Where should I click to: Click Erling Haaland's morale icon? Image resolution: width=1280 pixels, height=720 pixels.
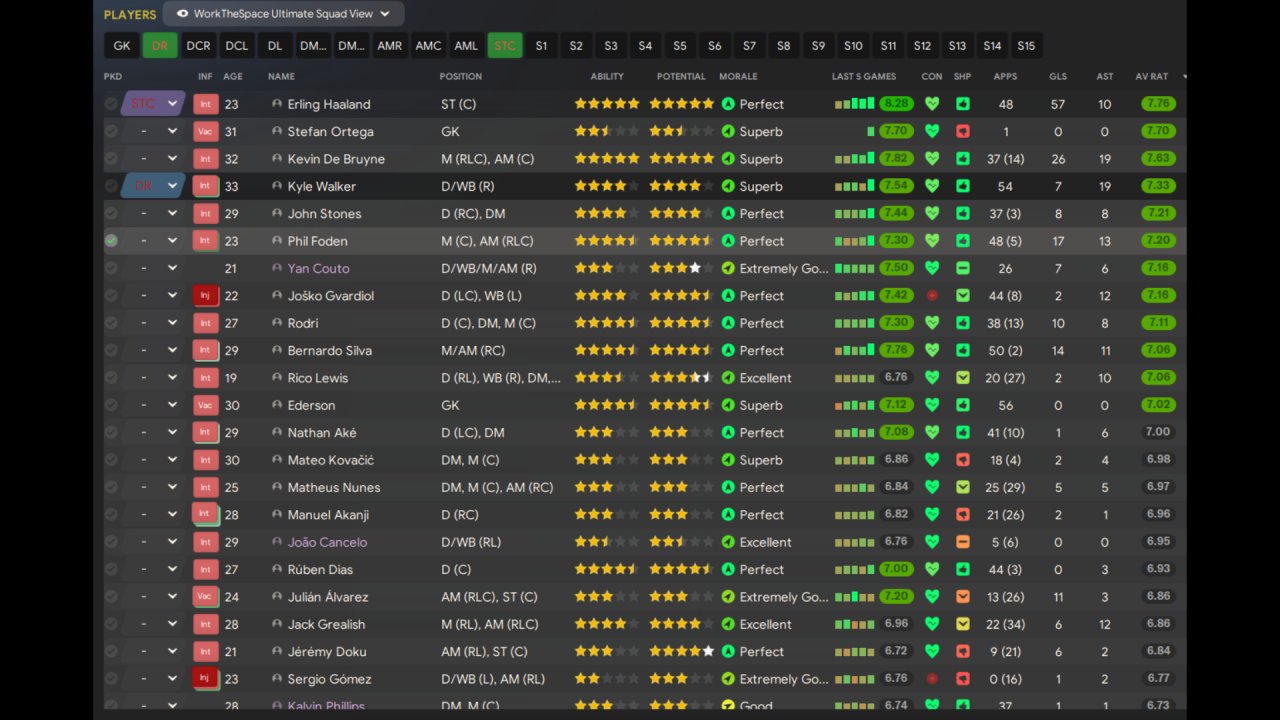point(728,104)
